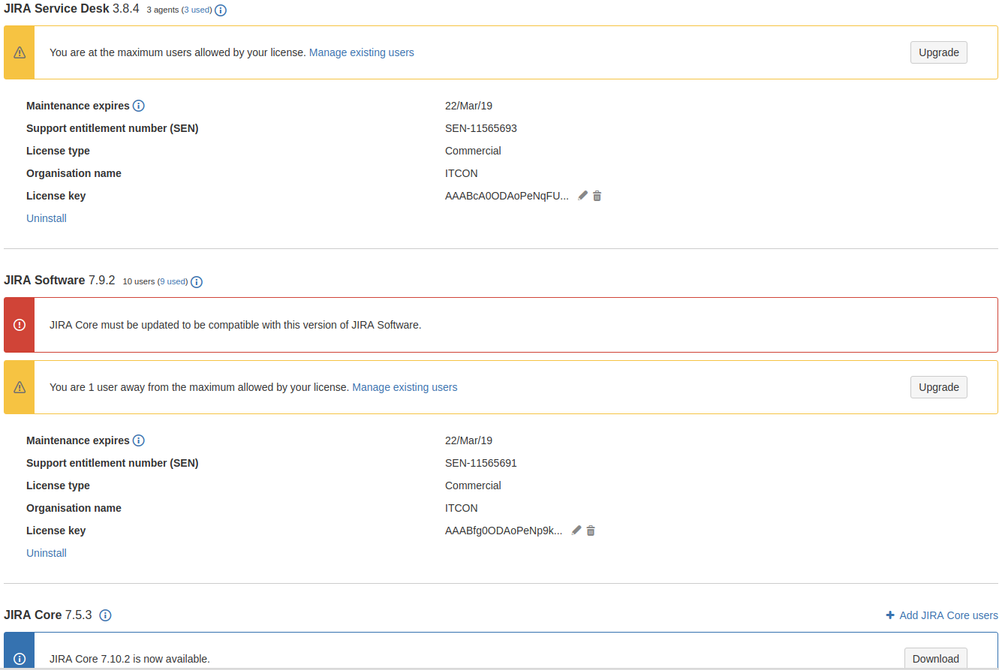Viewport: 999px width, 670px height.
Task: Click the warning icon in '1 user away' banner
Action: 20,387
